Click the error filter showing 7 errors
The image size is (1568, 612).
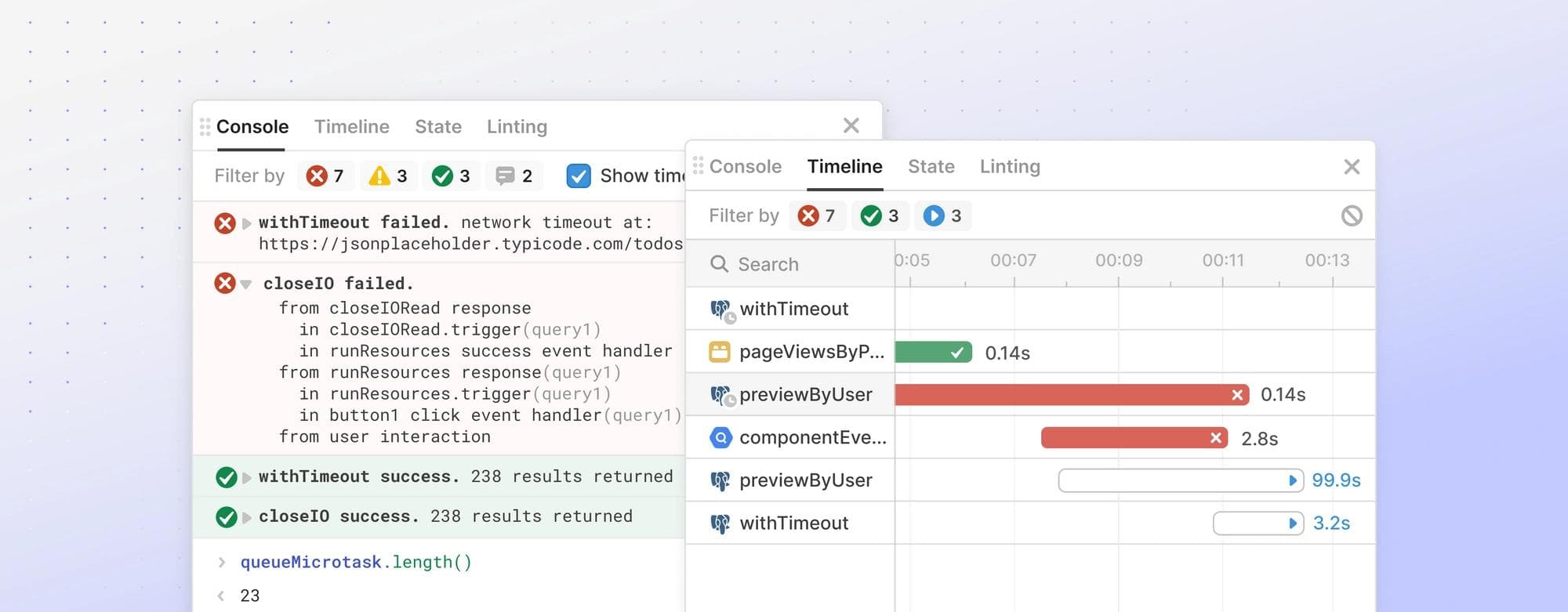click(325, 176)
